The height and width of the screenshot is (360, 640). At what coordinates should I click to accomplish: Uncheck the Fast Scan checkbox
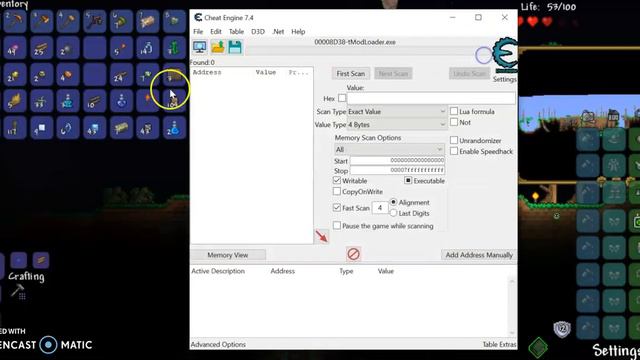point(337,207)
